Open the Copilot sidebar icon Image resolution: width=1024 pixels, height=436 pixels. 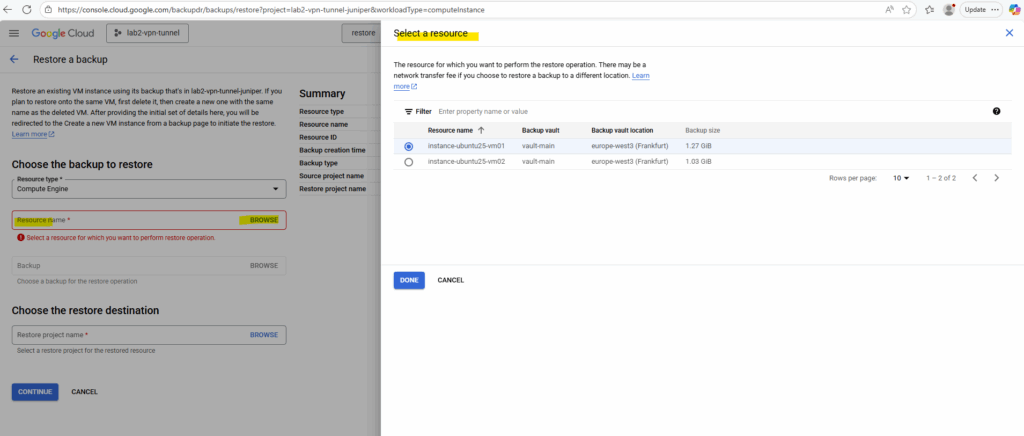[x=1014, y=10]
